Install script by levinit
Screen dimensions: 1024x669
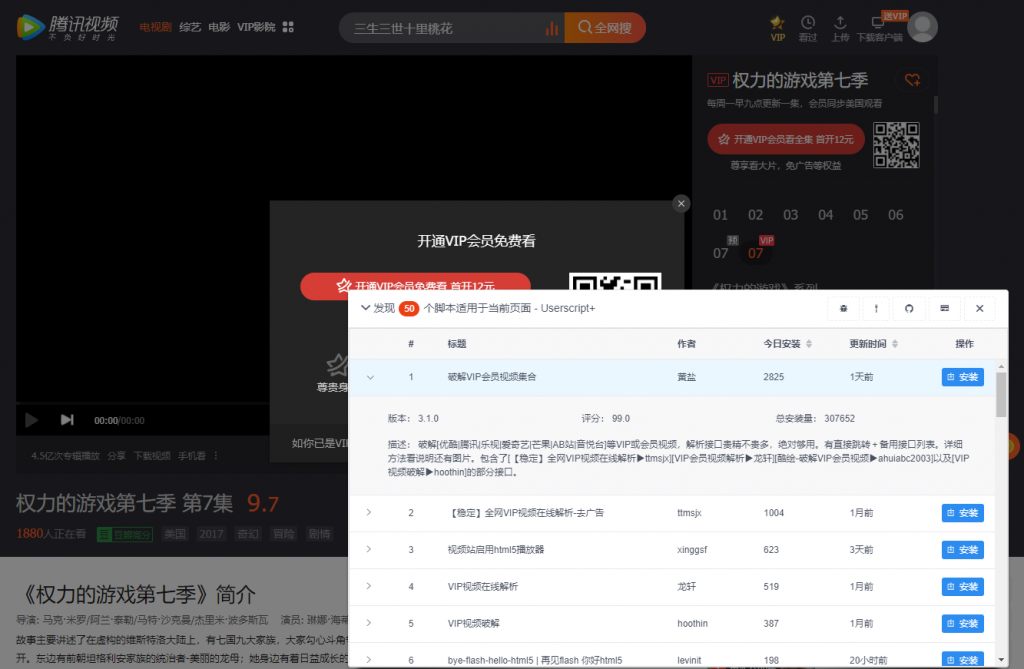click(x=963, y=660)
